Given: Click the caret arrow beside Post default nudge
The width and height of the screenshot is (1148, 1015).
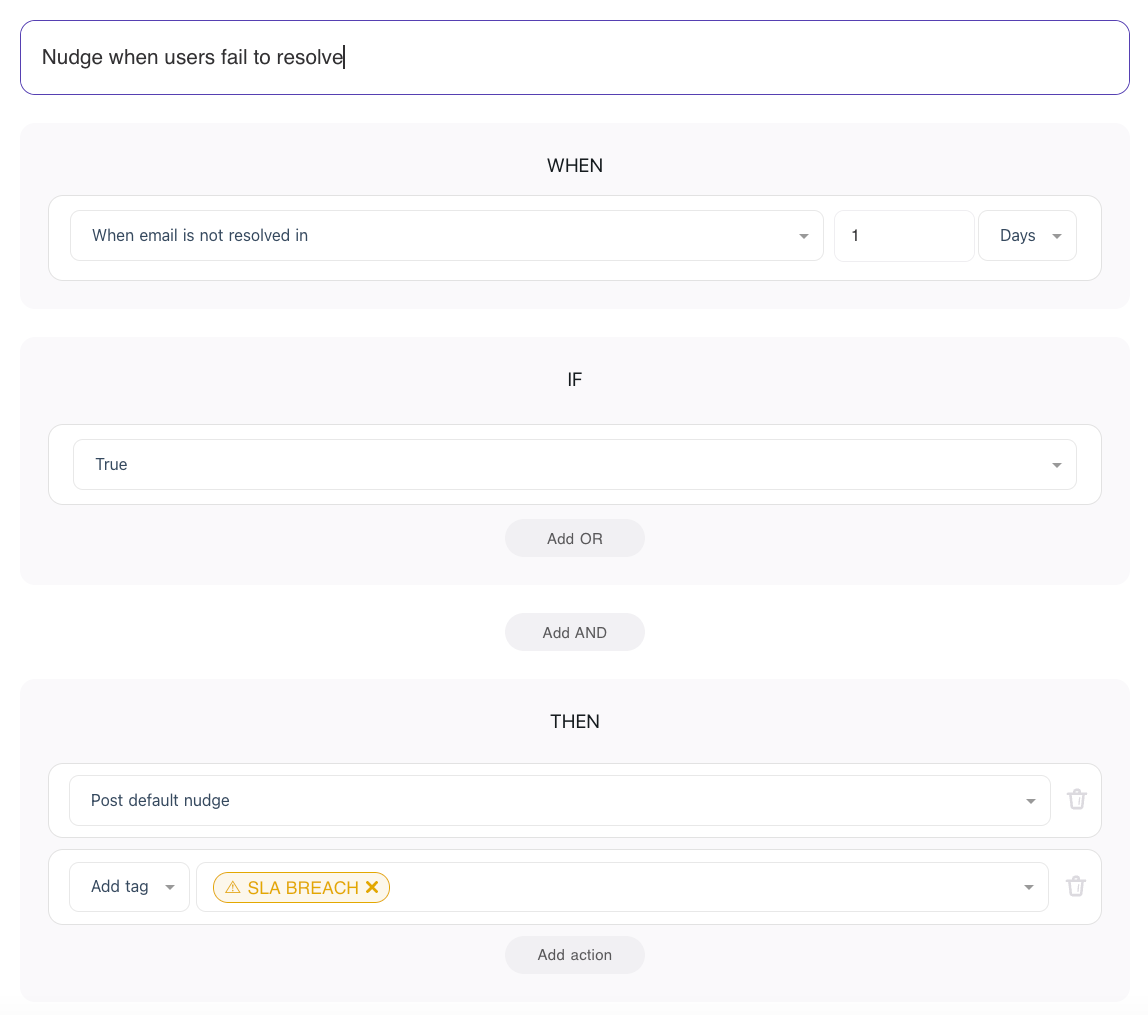Looking at the screenshot, I should coord(1031,801).
